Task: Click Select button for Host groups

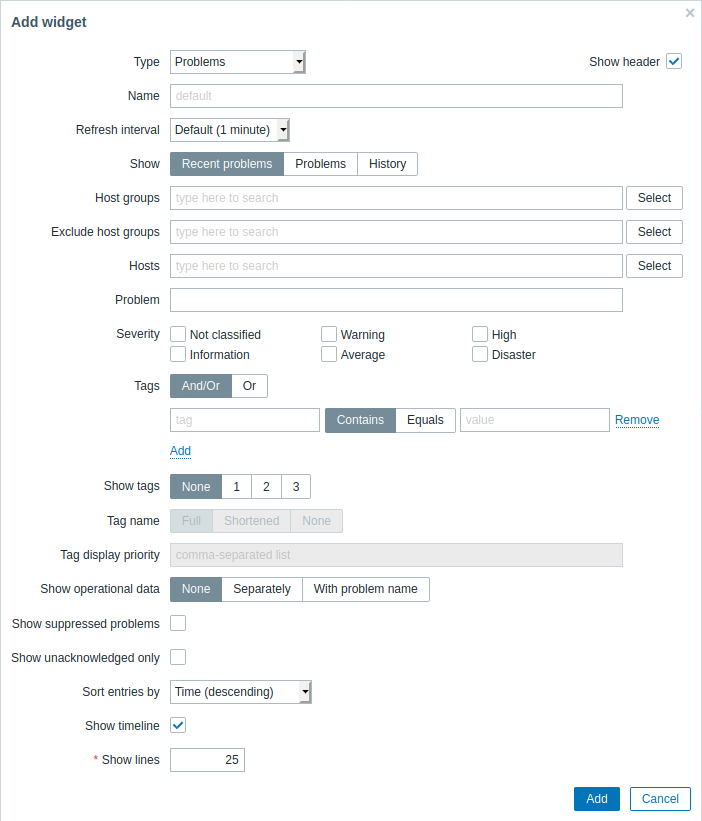Action: click(x=654, y=198)
